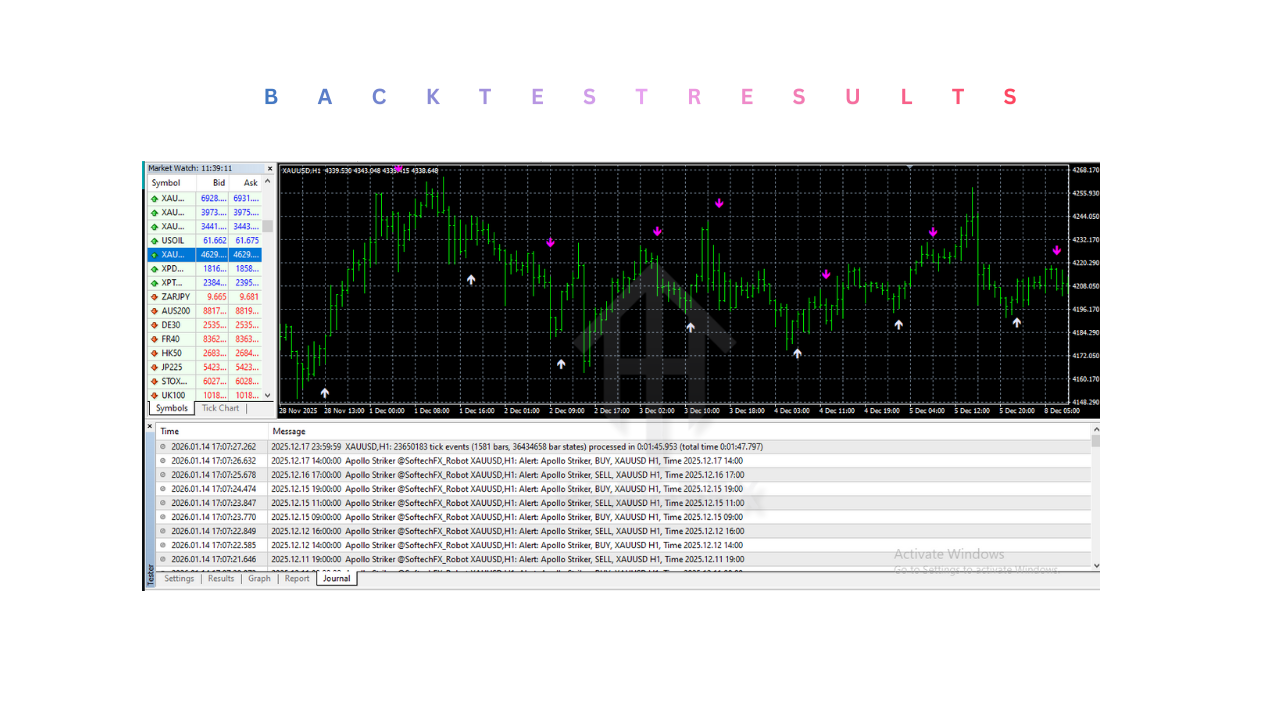Viewport: 1280px width, 720px height.
Task: Switch to the Settings tab in Tester
Action: 178,578
